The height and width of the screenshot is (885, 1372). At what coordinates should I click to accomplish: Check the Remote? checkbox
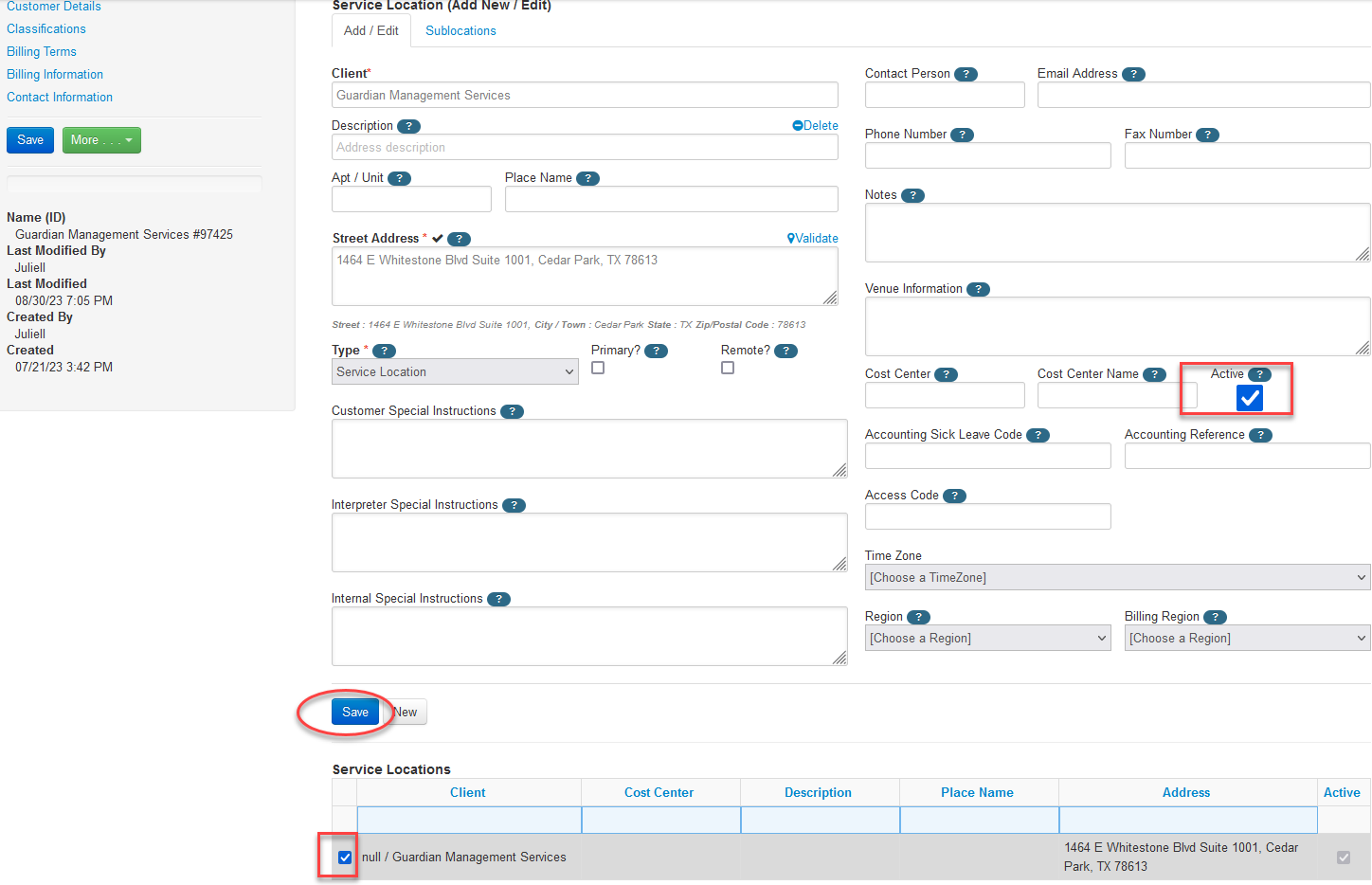pos(728,368)
